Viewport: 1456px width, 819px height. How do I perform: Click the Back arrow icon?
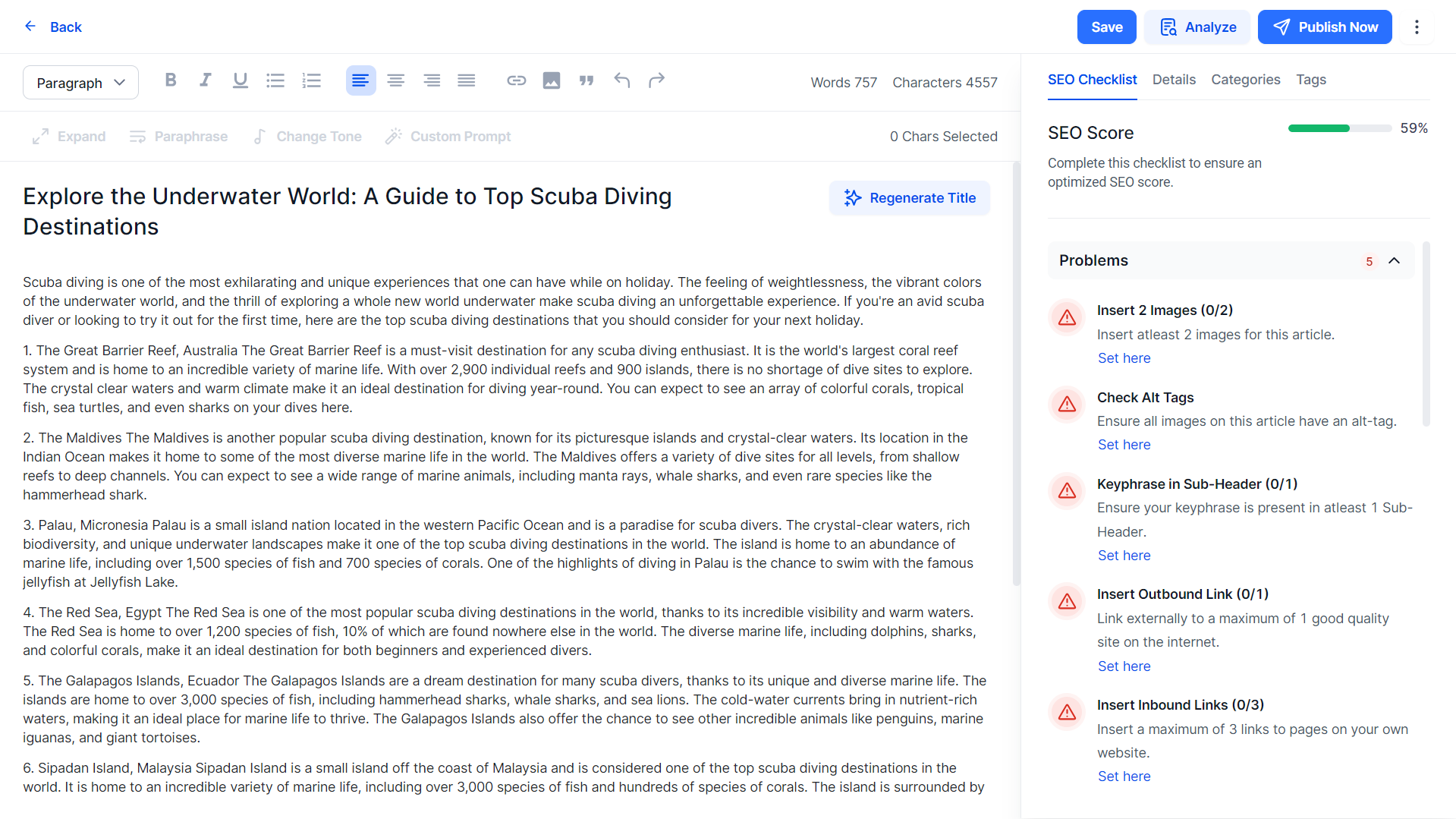[x=30, y=27]
